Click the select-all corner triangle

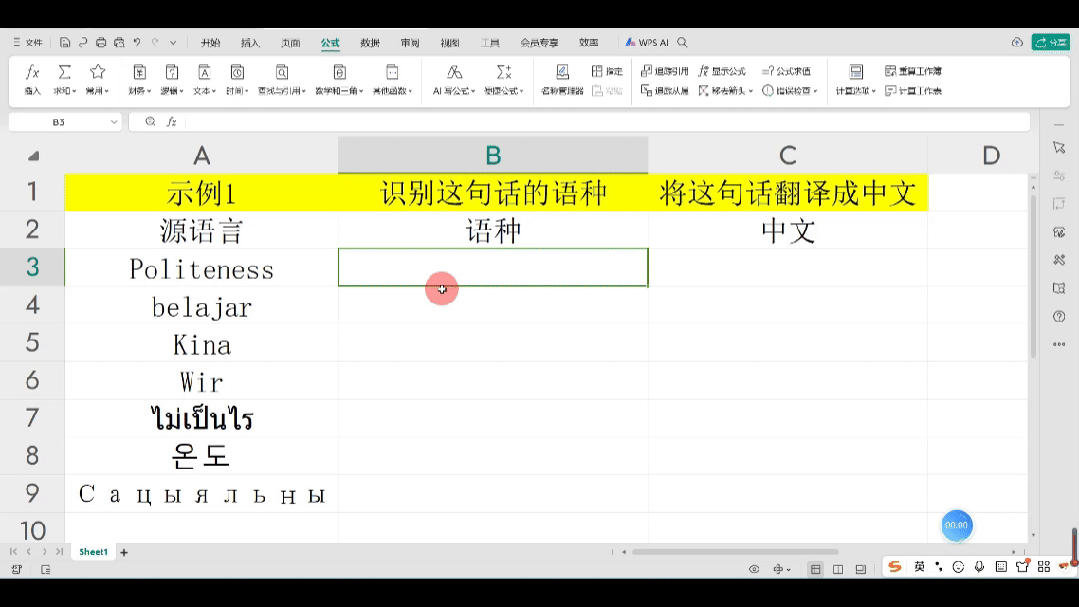(33, 156)
